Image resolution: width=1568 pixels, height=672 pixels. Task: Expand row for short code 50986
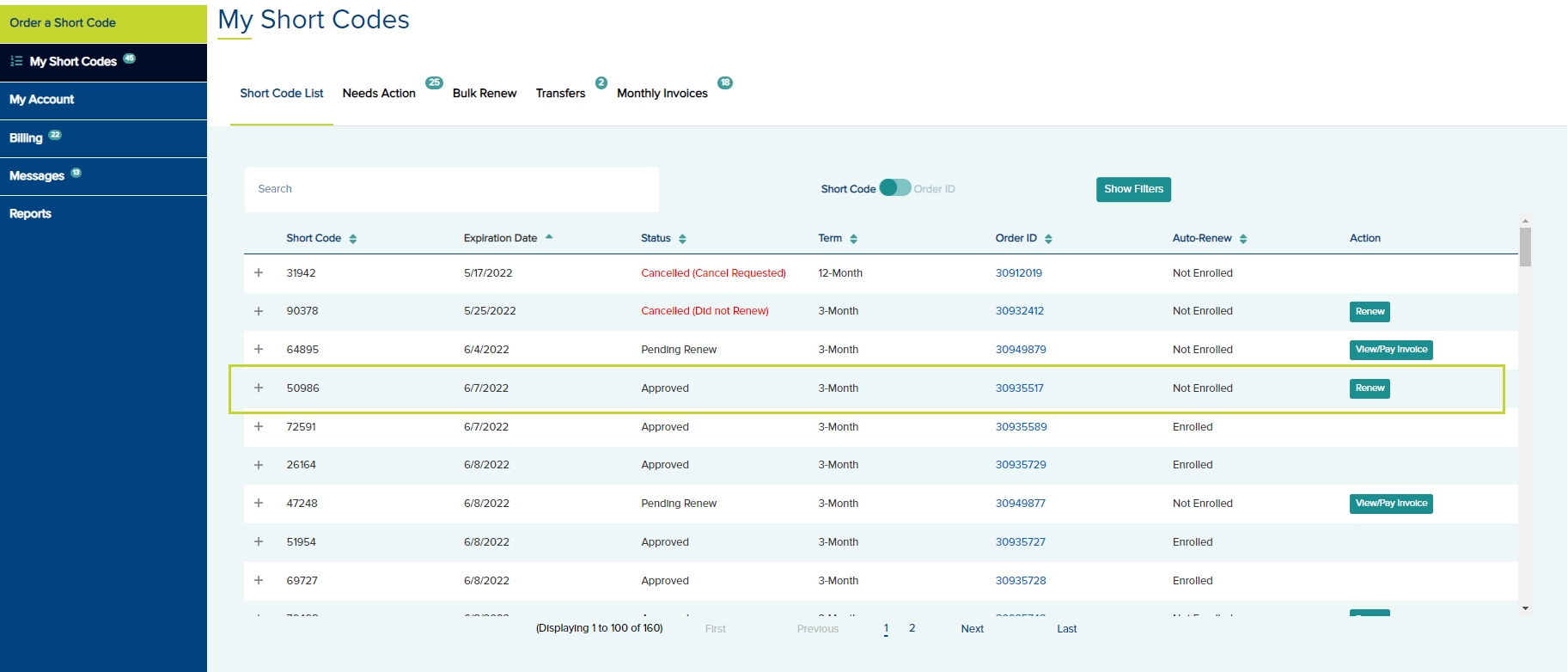pos(259,388)
